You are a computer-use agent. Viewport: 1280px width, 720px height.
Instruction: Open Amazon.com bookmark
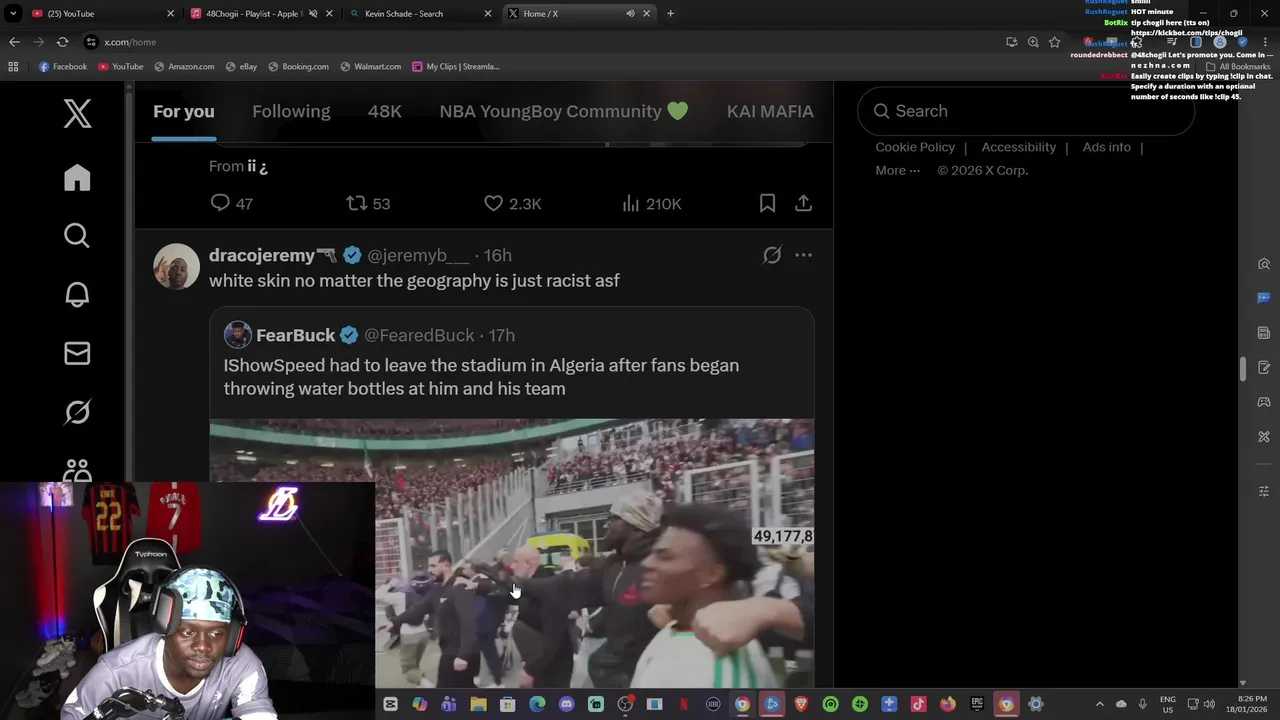pos(183,66)
